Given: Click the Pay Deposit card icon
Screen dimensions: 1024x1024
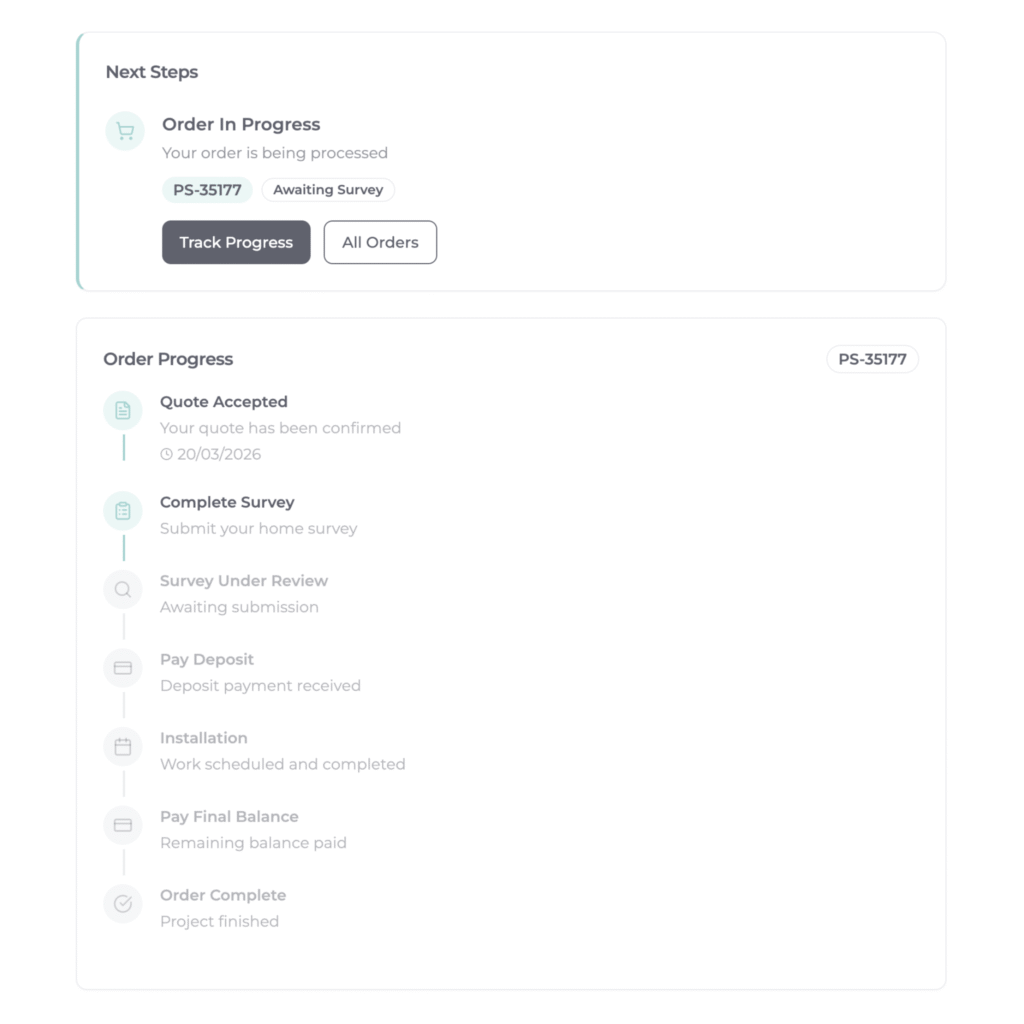Looking at the screenshot, I should pos(123,668).
